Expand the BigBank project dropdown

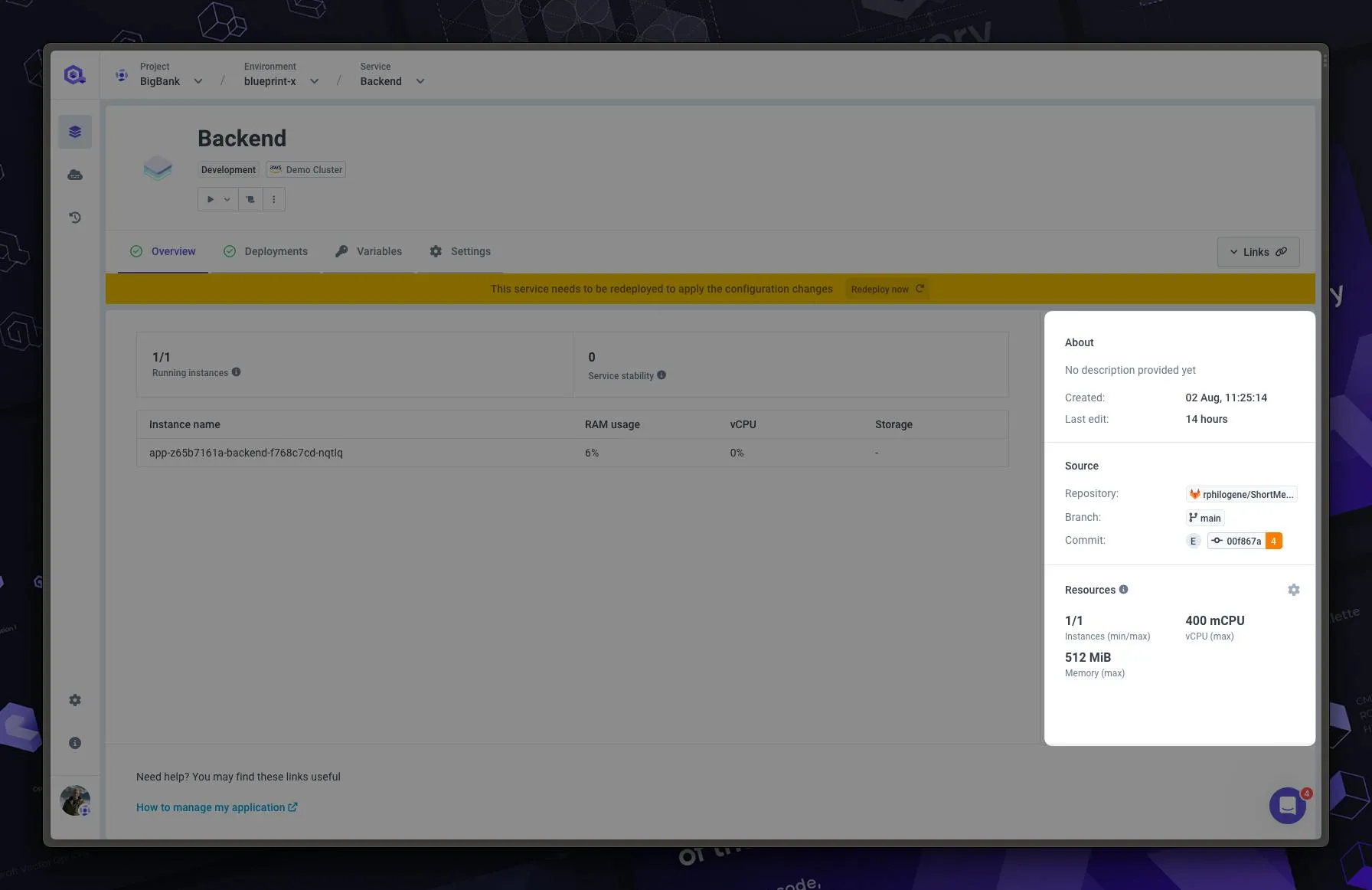(x=198, y=80)
